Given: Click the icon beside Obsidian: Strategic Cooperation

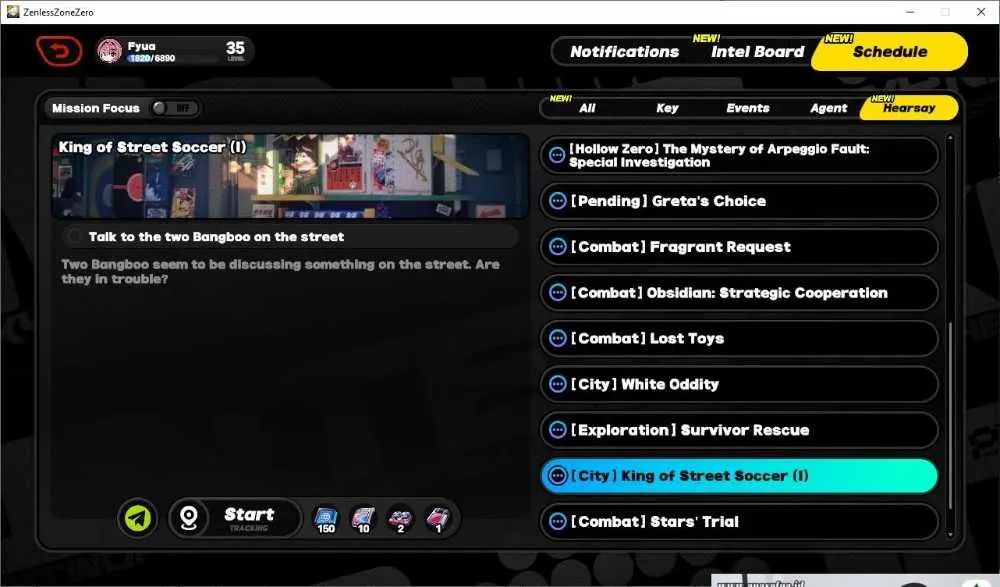Looking at the screenshot, I should 557,293.
